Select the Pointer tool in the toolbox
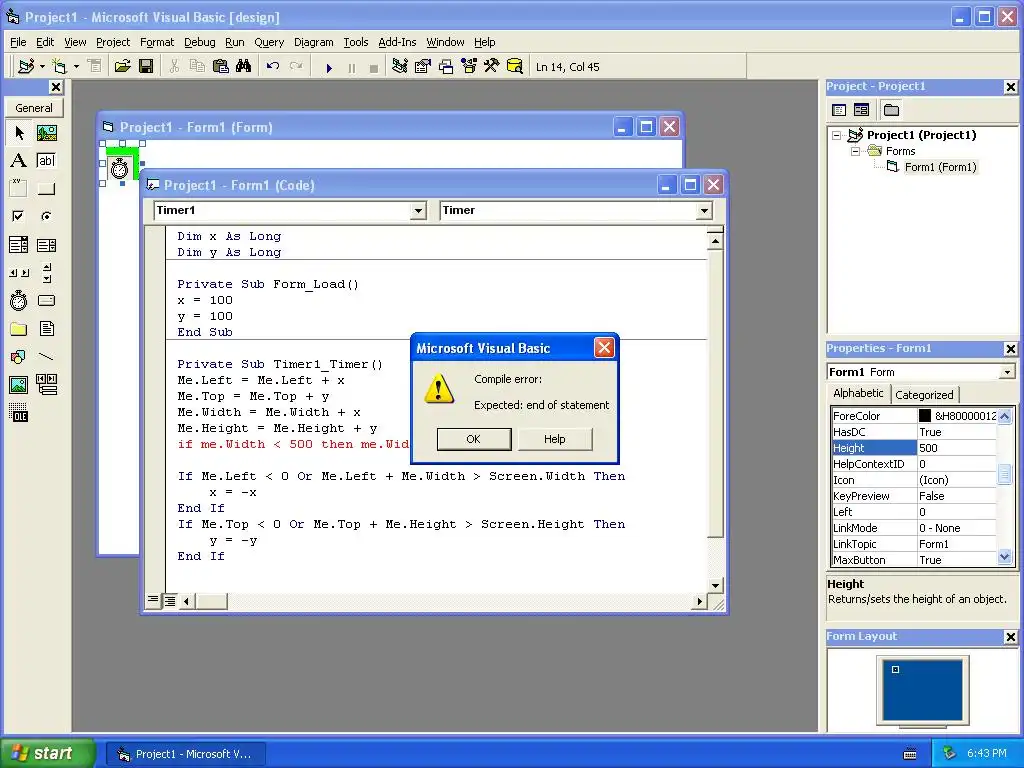 [19, 133]
